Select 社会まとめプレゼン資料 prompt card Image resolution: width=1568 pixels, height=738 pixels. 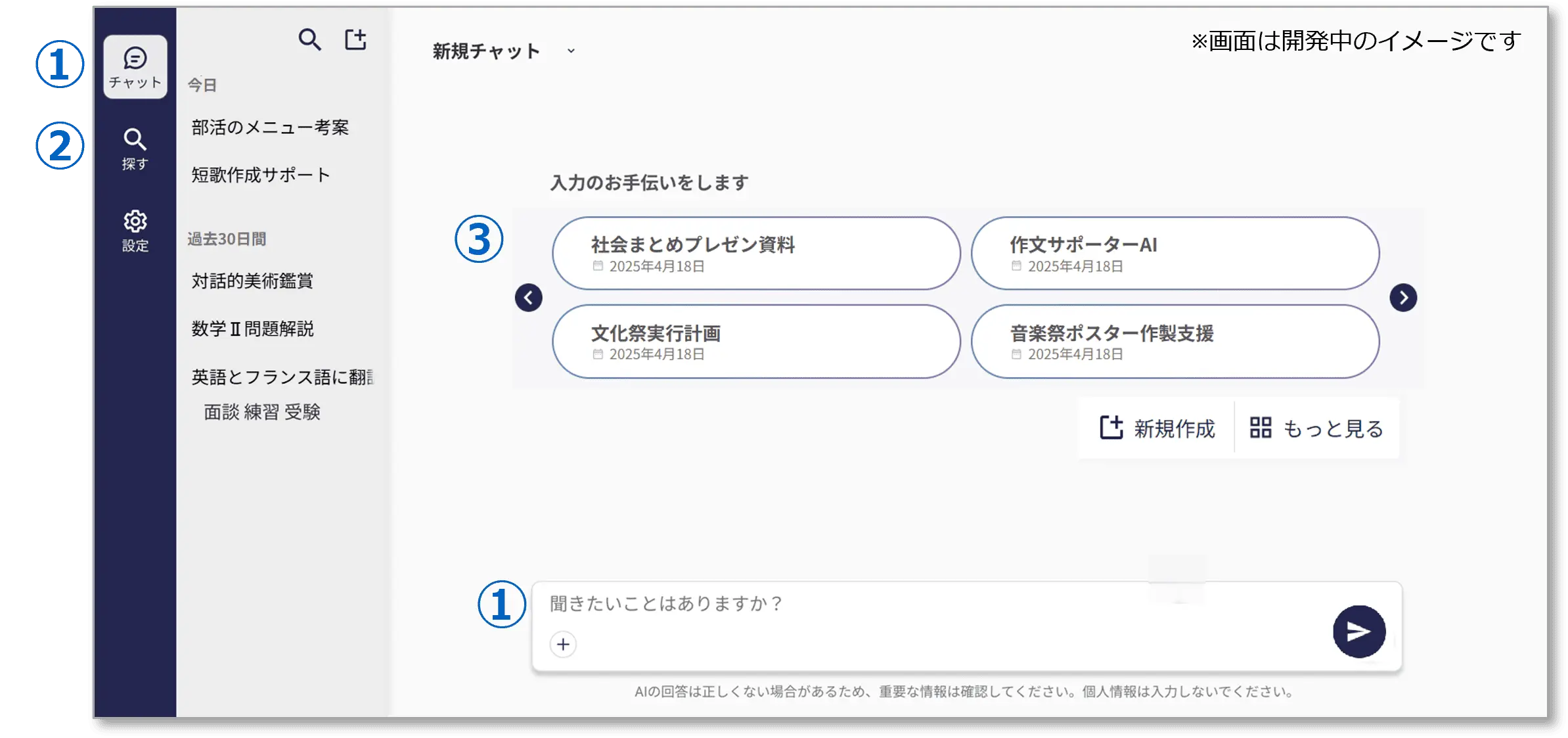click(x=755, y=254)
